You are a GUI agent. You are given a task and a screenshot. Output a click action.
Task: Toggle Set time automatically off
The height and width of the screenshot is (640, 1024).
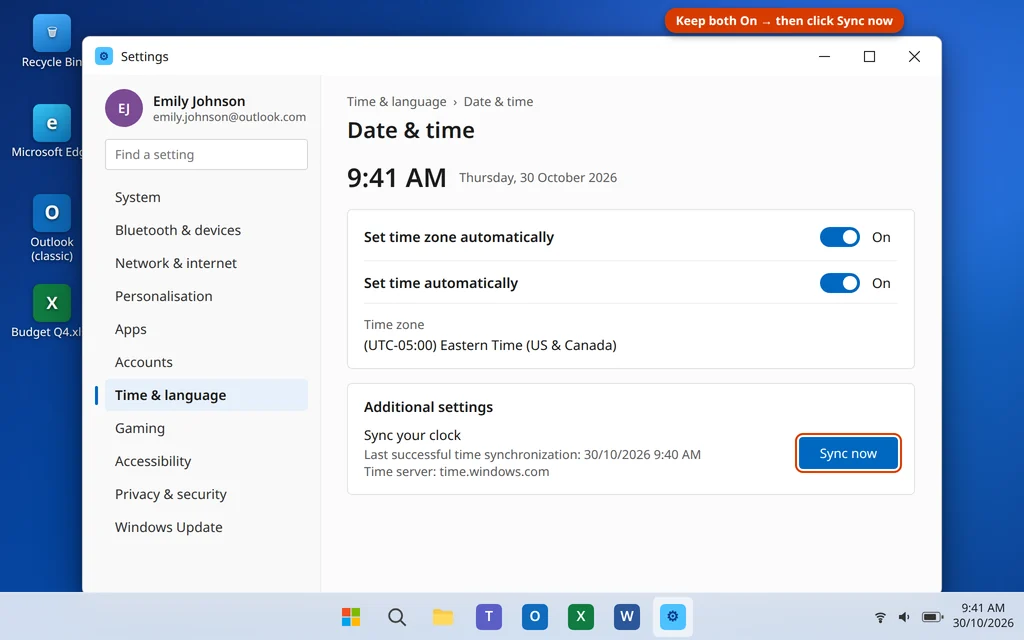click(x=840, y=283)
